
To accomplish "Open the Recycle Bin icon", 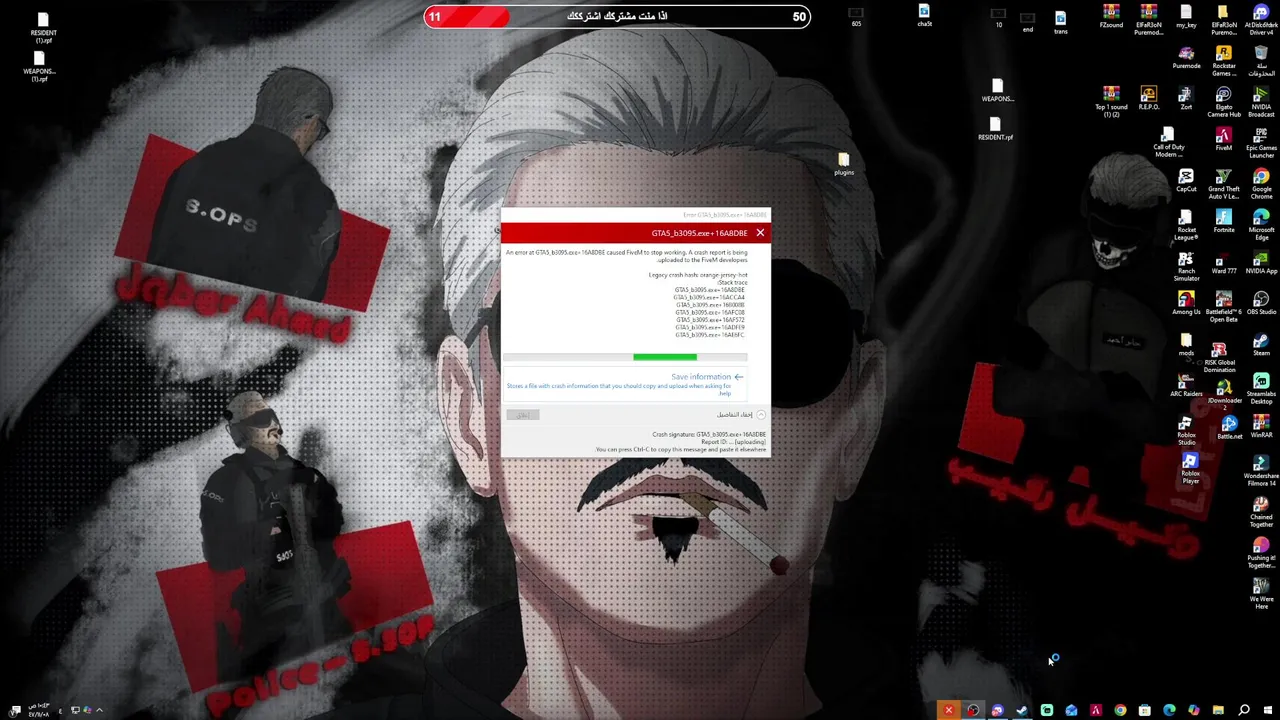I will click(x=1261, y=61).
